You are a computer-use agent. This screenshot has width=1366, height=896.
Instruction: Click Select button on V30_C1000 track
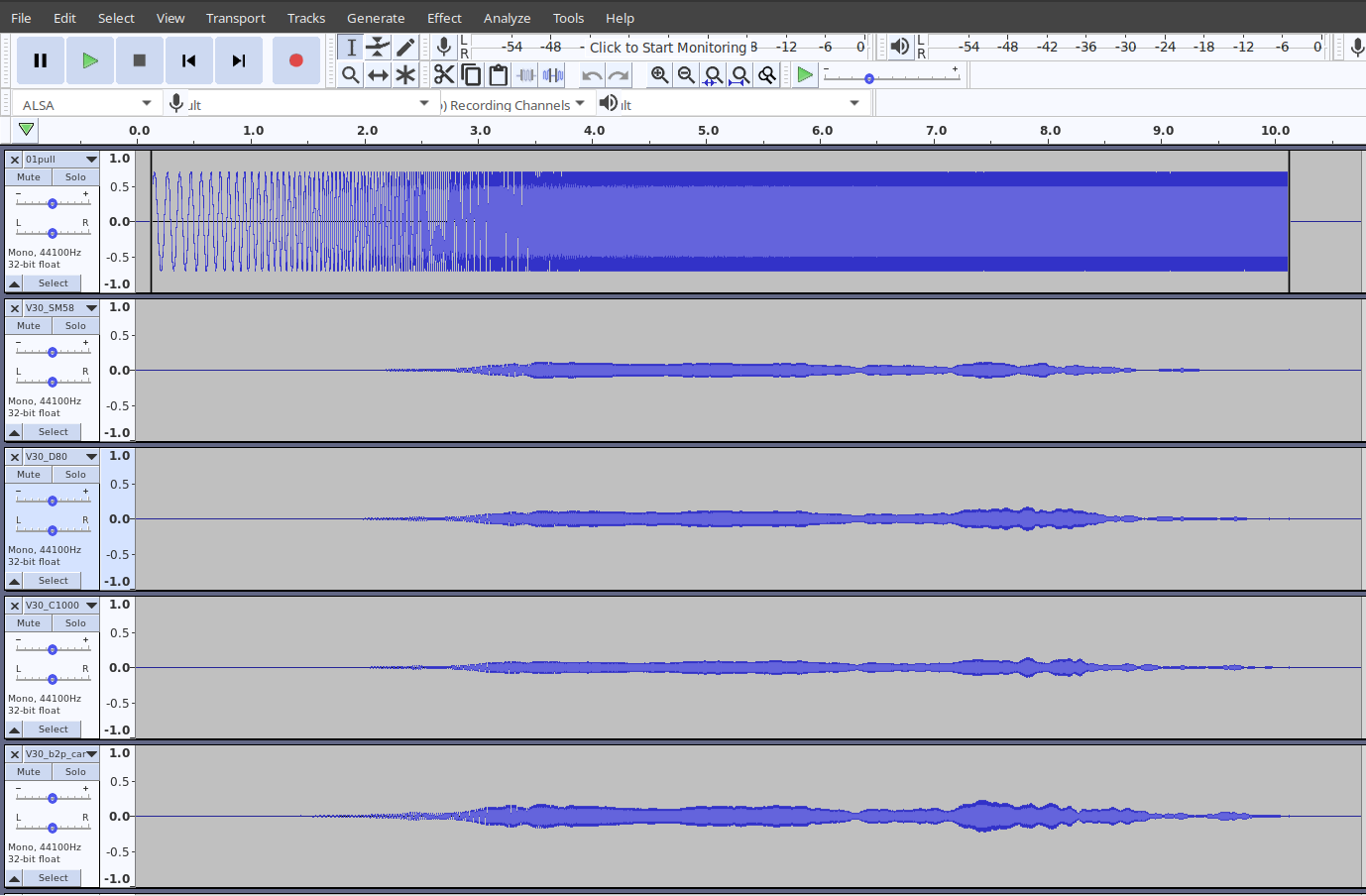pos(54,729)
